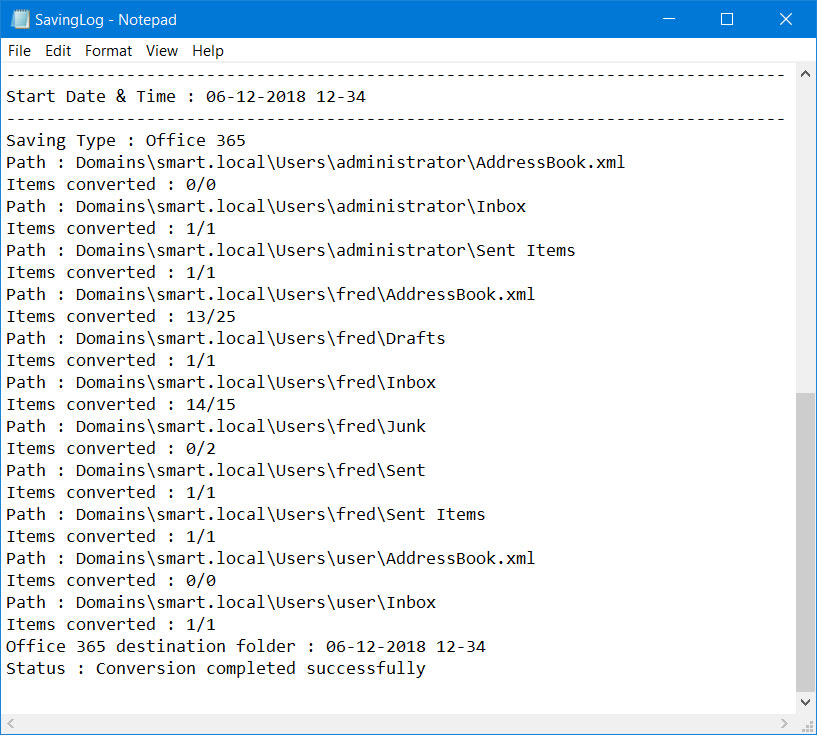Open the View menu
Image resolution: width=817 pixels, height=735 pixels.
(162, 51)
